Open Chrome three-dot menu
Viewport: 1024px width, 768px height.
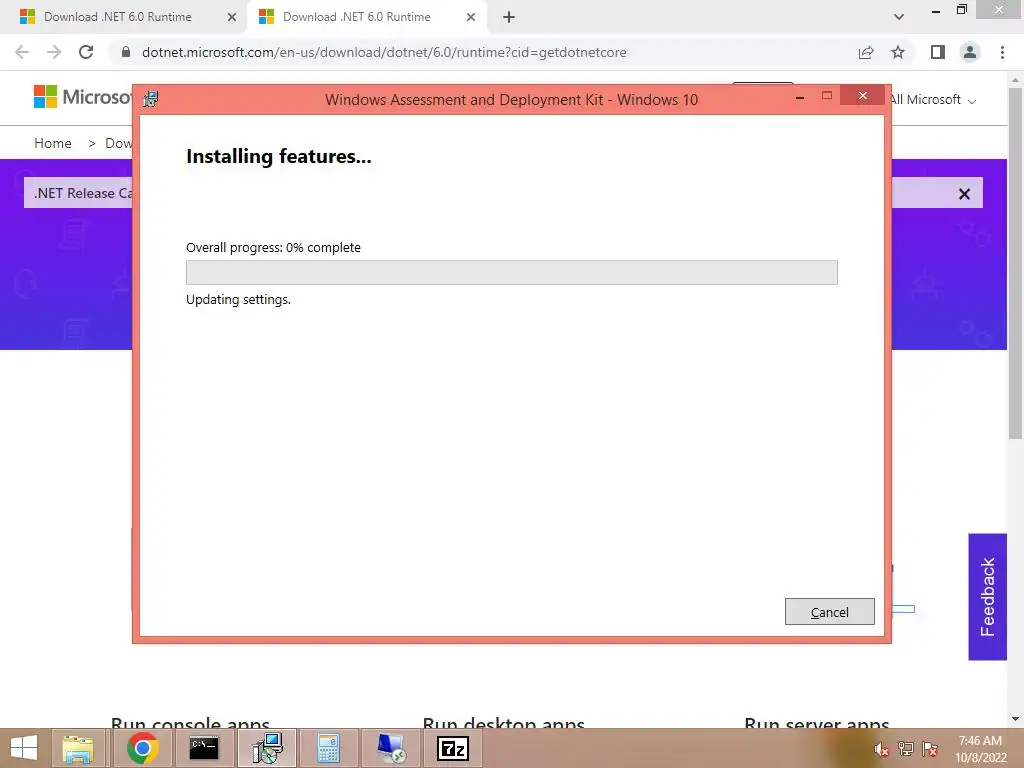(1002, 52)
